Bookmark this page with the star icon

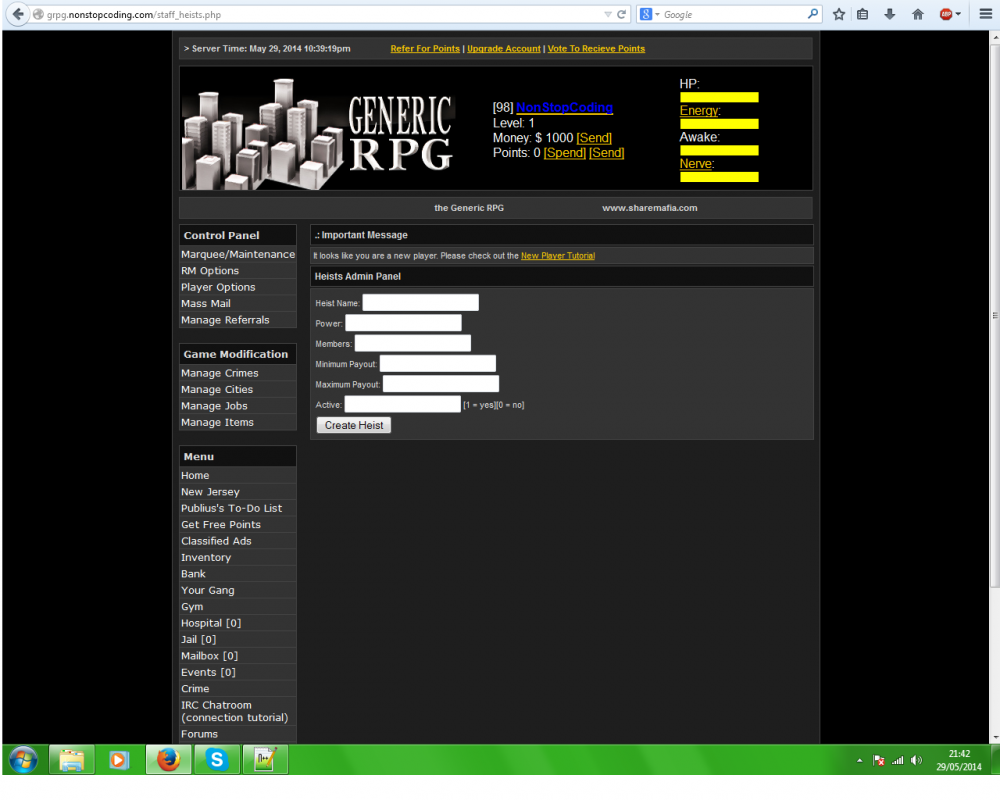(838, 14)
